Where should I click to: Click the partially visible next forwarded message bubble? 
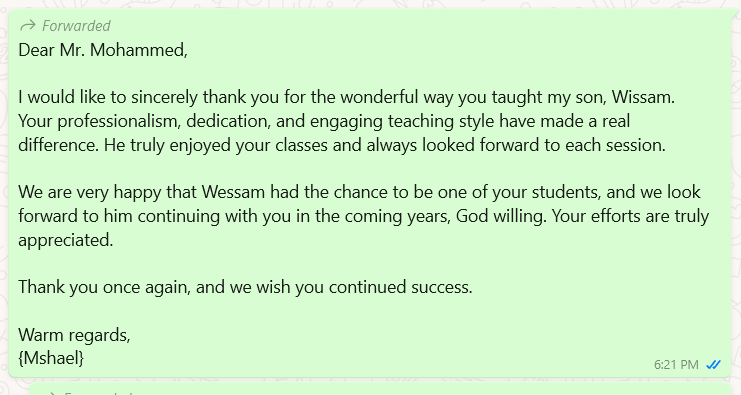tap(379, 389)
